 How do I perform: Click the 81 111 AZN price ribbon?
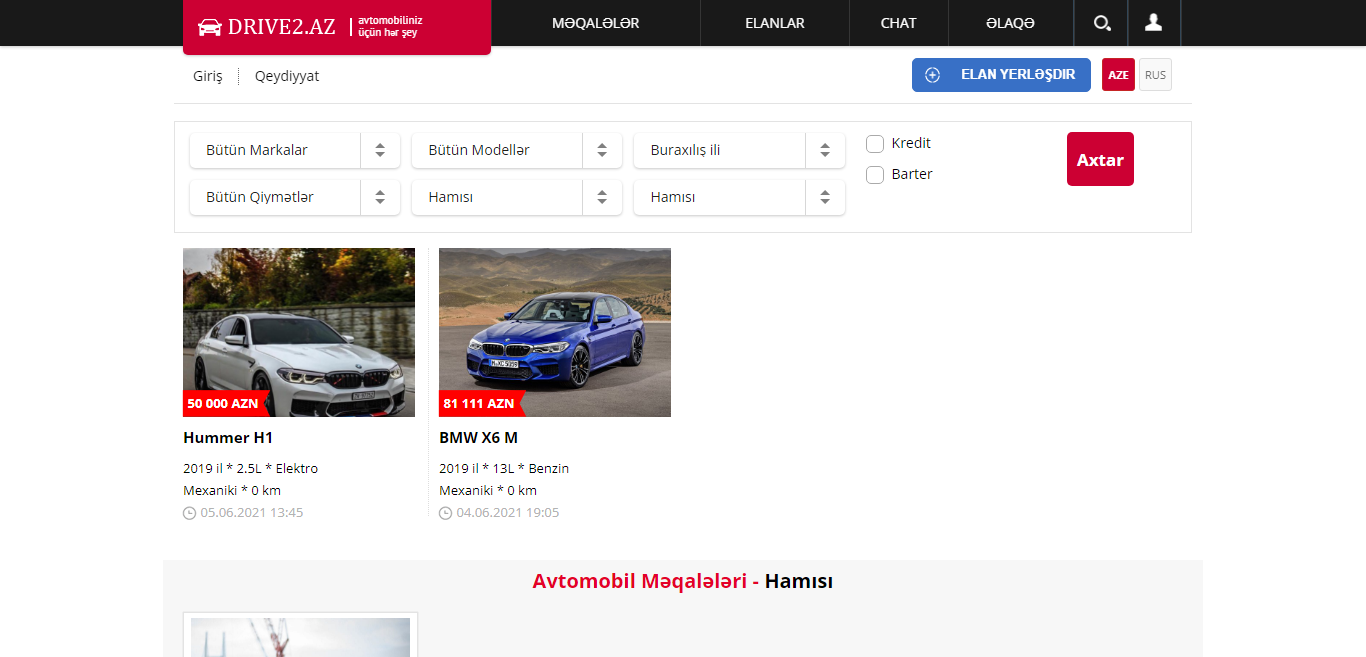478,404
